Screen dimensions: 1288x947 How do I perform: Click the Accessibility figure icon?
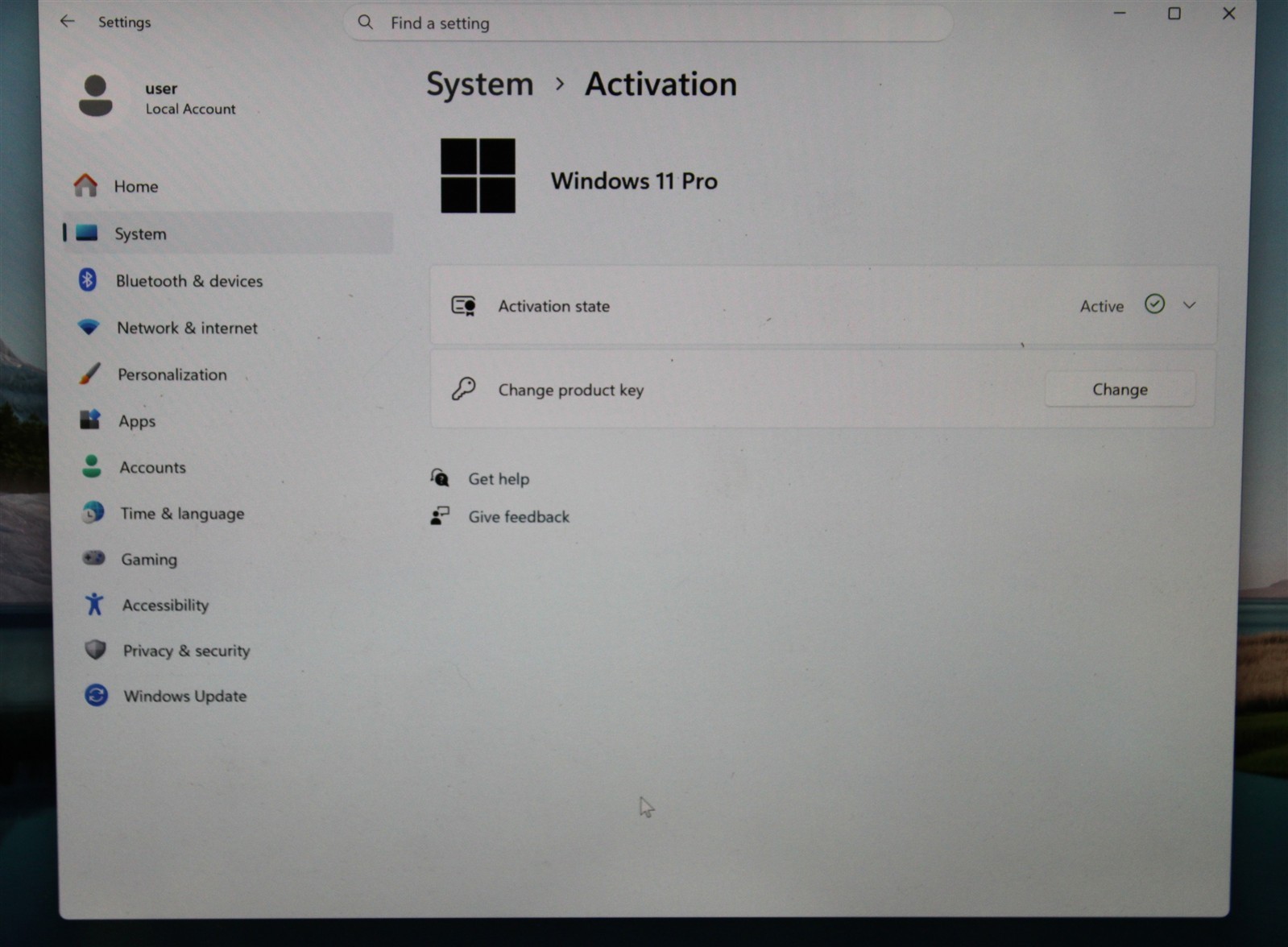tap(94, 604)
